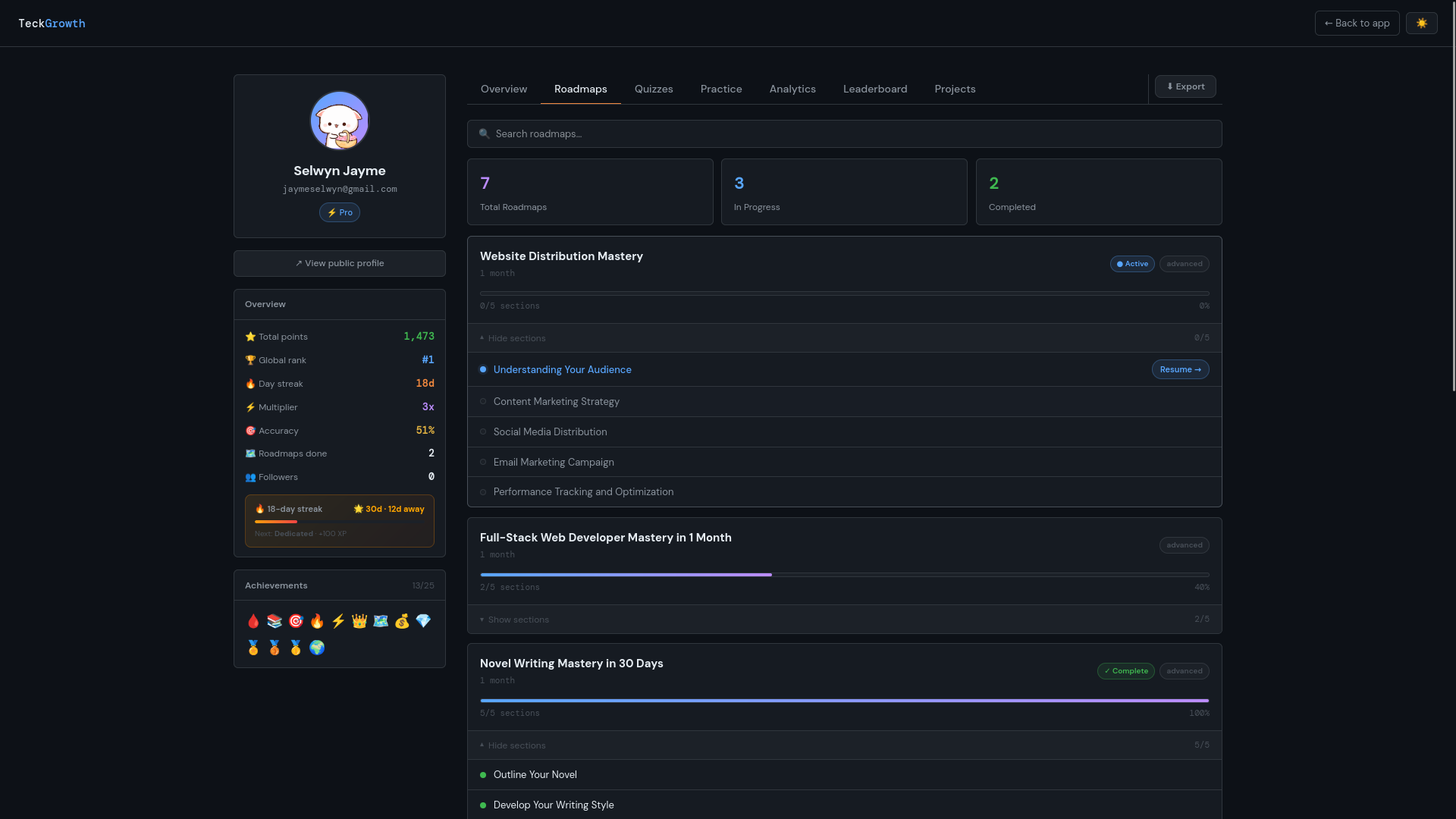This screenshot has width=1456, height=819.
Task: Click Full-Stack Web Developer Mastery title
Action: [605, 538]
